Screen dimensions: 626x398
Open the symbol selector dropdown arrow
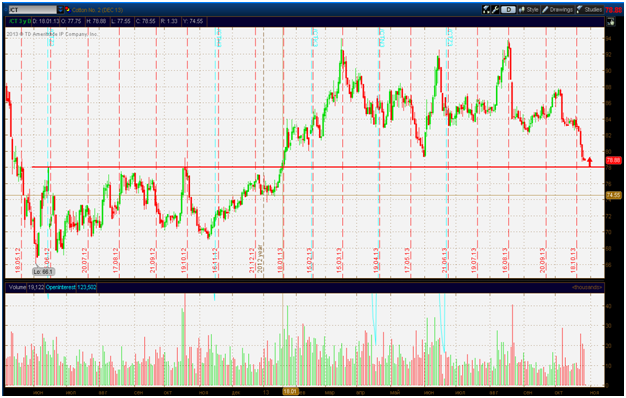click(x=60, y=10)
